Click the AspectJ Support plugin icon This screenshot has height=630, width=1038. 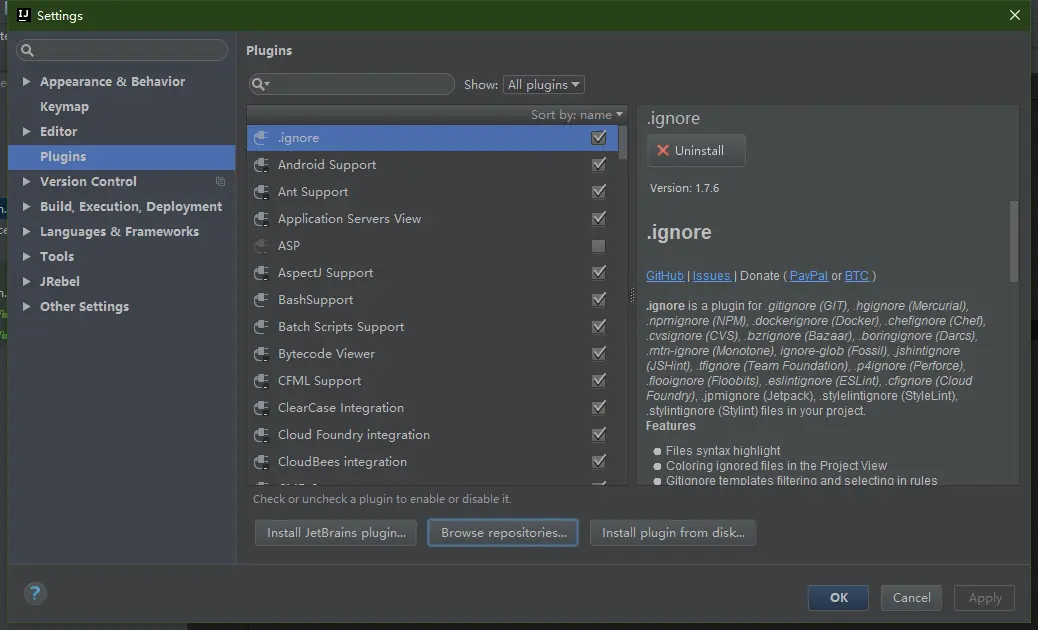coord(261,273)
